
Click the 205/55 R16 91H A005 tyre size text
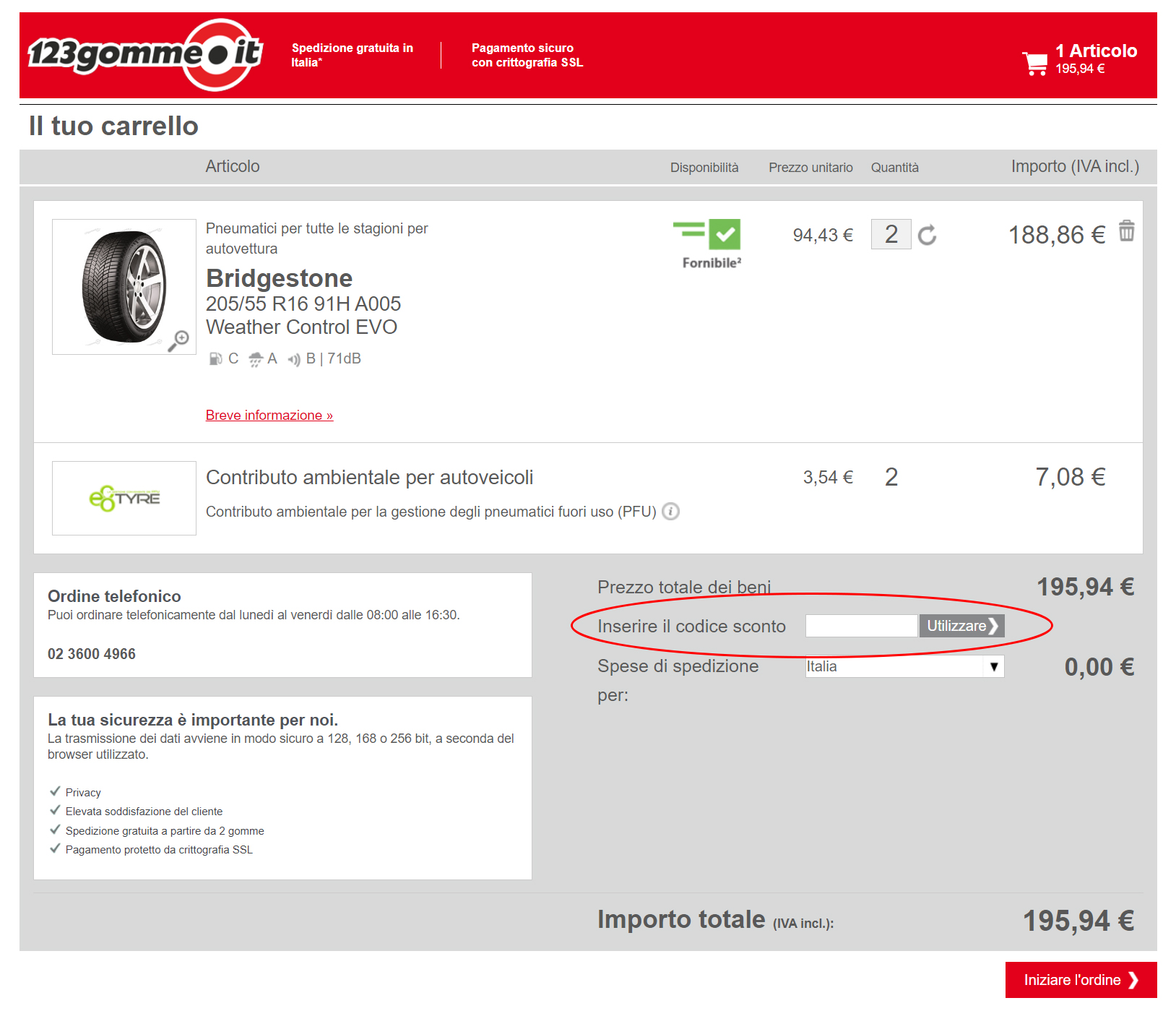pyautogui.click(x=303, y=304)
